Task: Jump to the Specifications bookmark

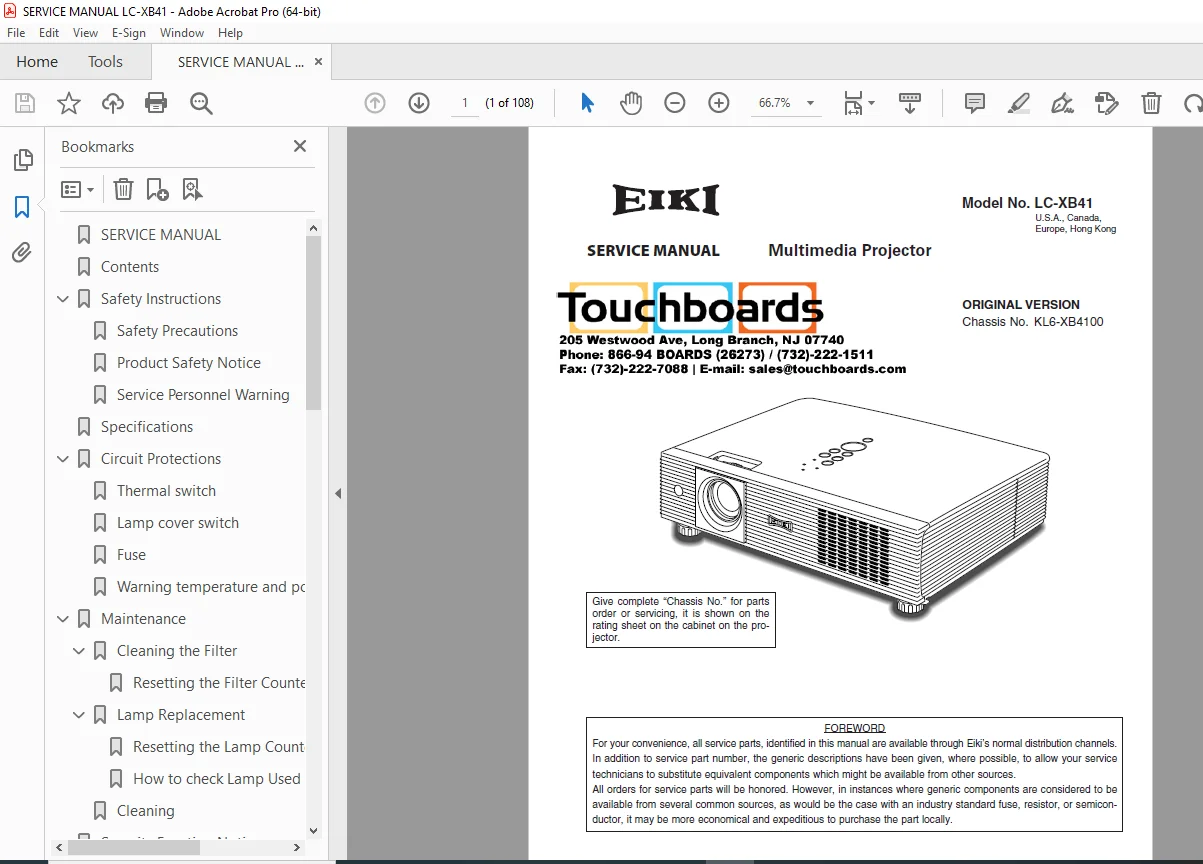Action: [147, 427]
